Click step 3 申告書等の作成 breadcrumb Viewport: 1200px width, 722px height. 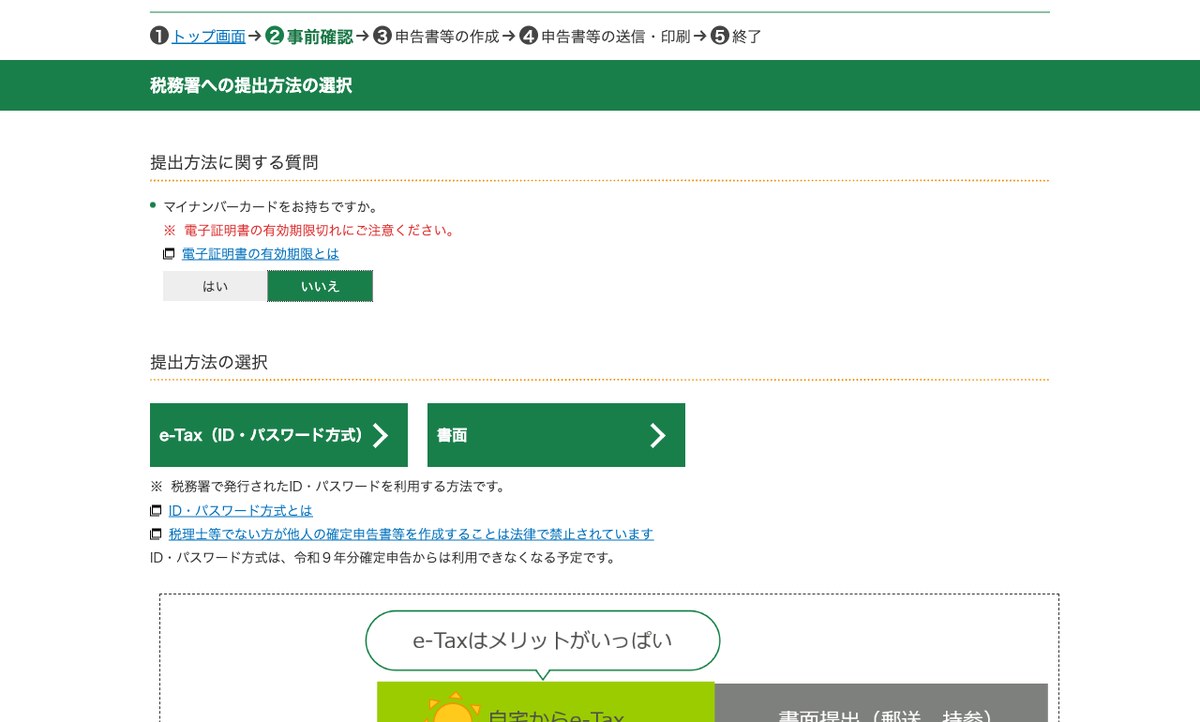[436, 37]
